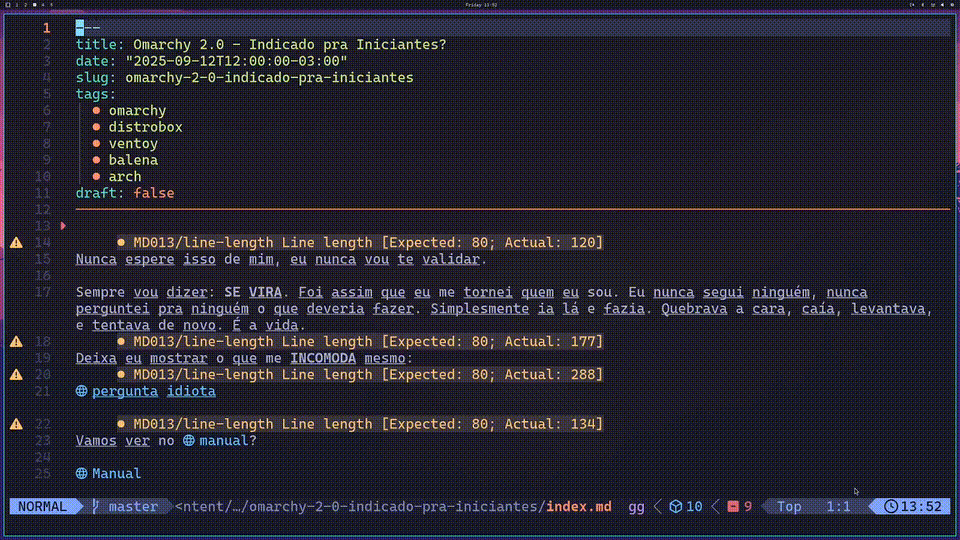The width and height of the screenshot is (960, 540).
Task: Click the 'master' branch name in statusline
Action: (x=133, y=506)
